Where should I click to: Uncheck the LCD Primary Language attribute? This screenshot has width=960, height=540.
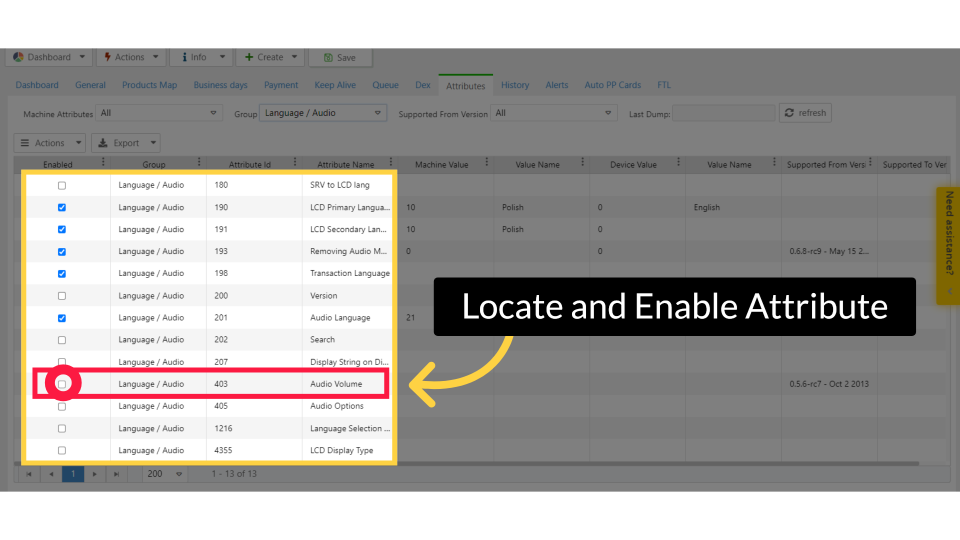(62, 208)
